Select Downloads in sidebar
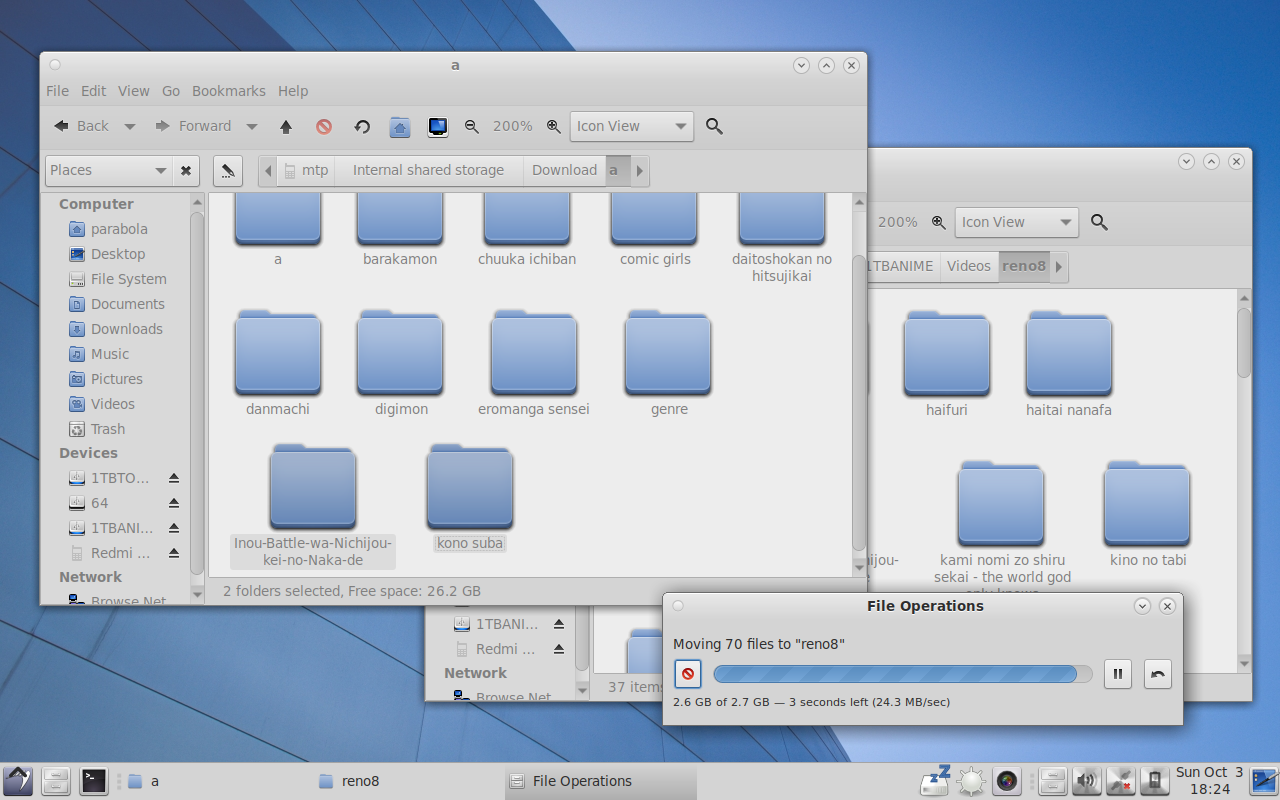This screenshot has height=800, width=1280. (x=126, y=329)
